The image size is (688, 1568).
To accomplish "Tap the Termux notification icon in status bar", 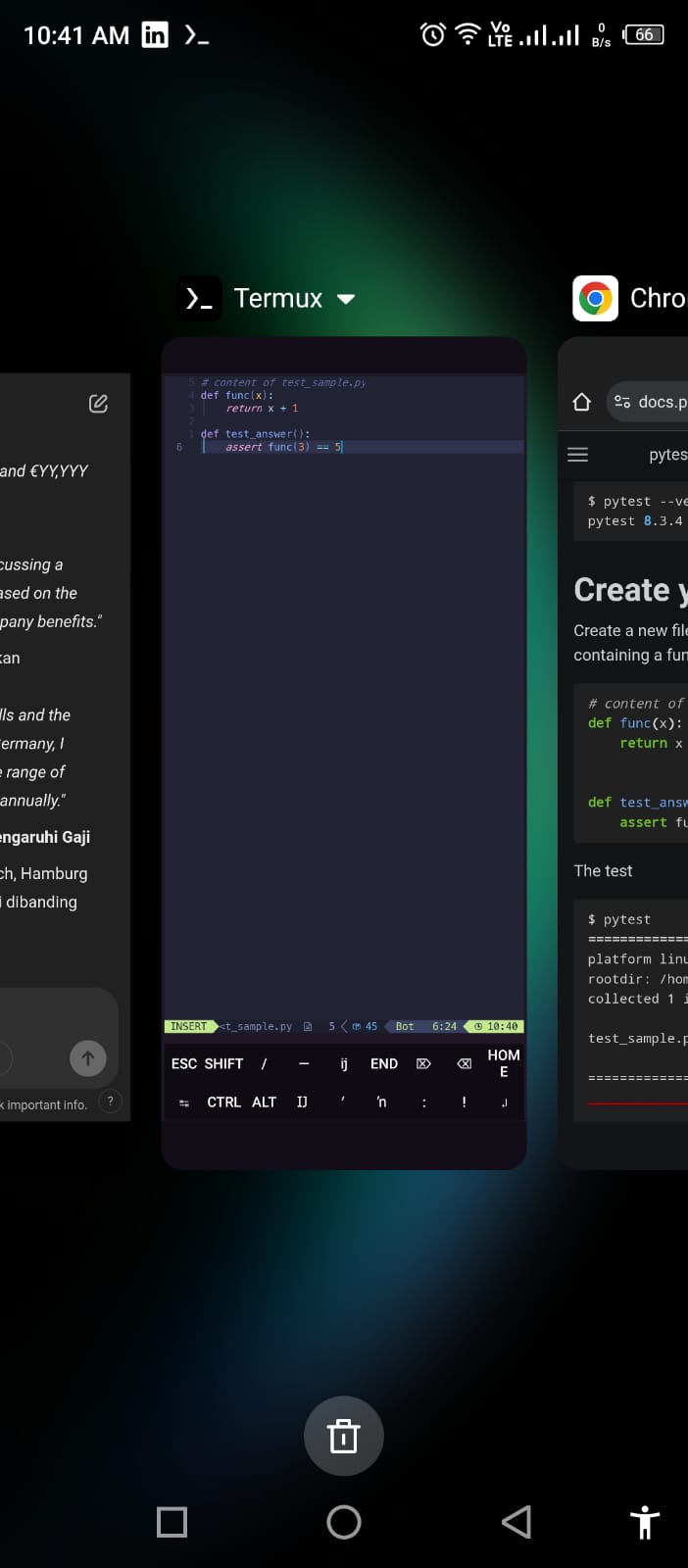I will pos(197,36).
